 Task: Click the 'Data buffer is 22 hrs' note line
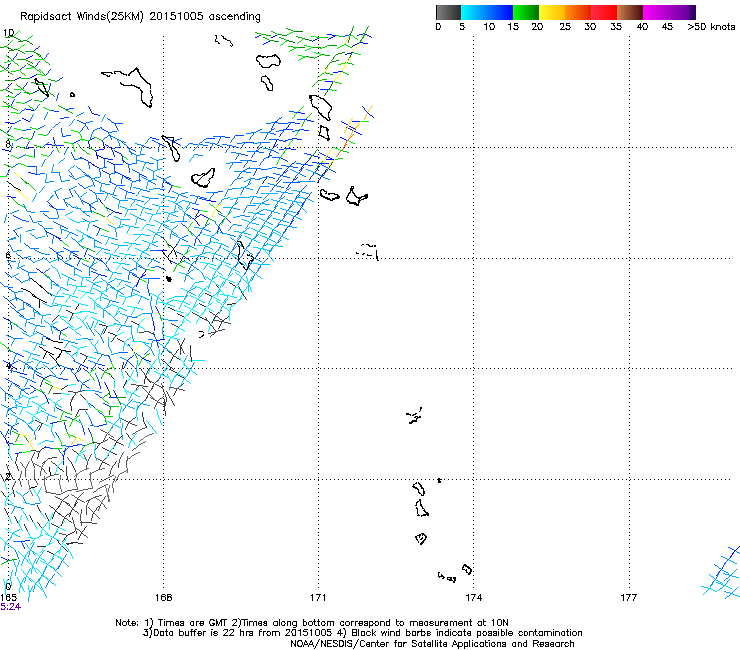362,633
